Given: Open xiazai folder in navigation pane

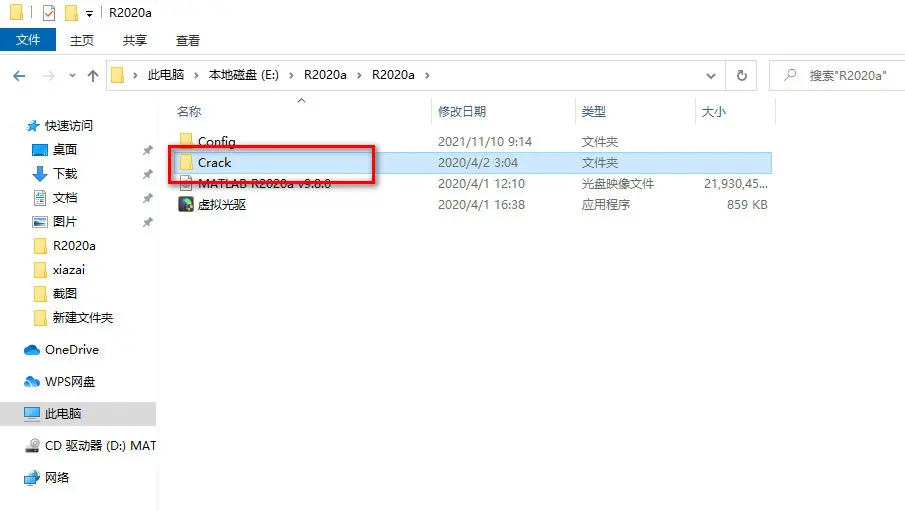Looking at the screenshot, I should click(x=69, y=270).
